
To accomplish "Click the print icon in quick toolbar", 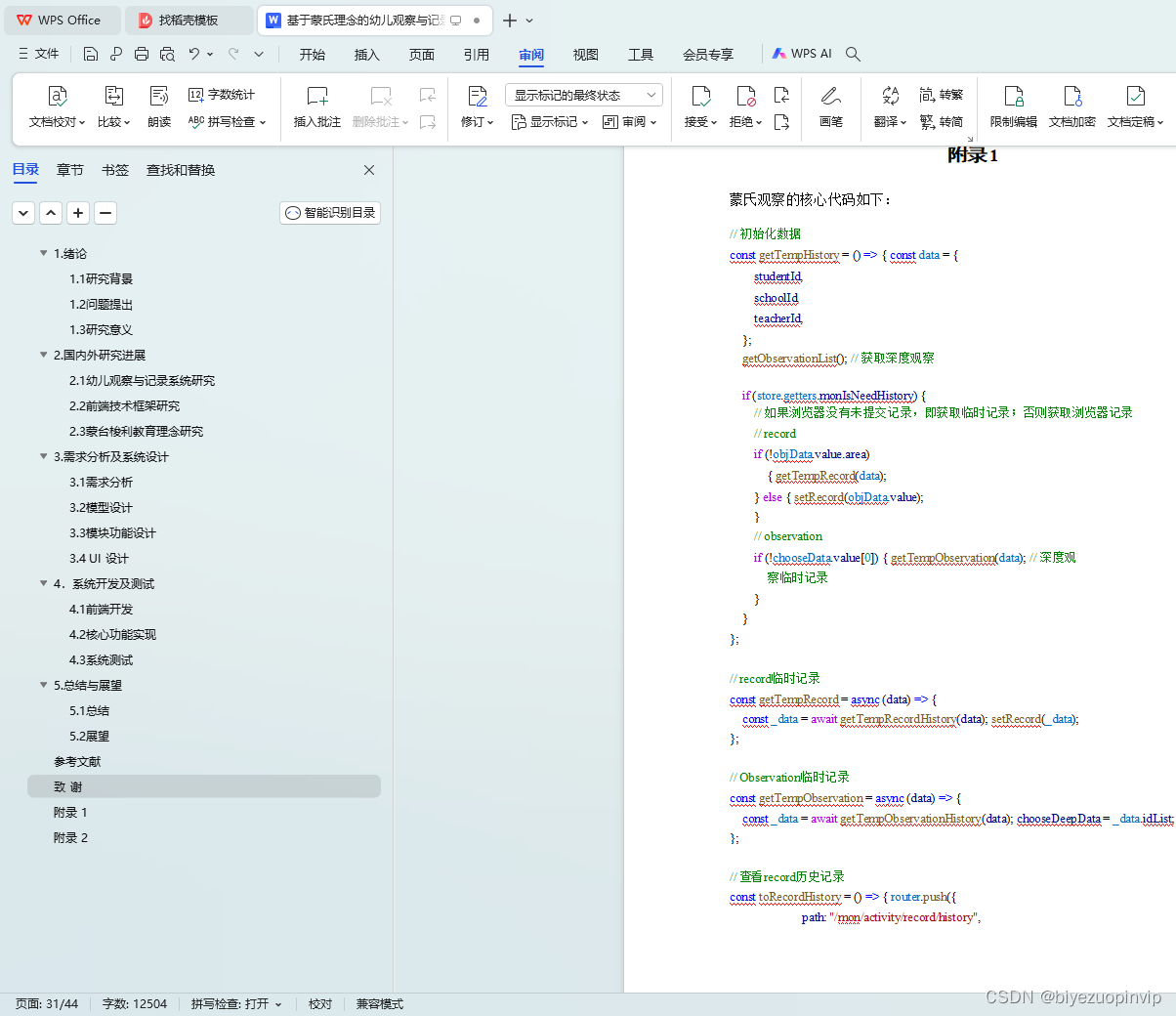I will pyautogui.click(x=142, y=54).
